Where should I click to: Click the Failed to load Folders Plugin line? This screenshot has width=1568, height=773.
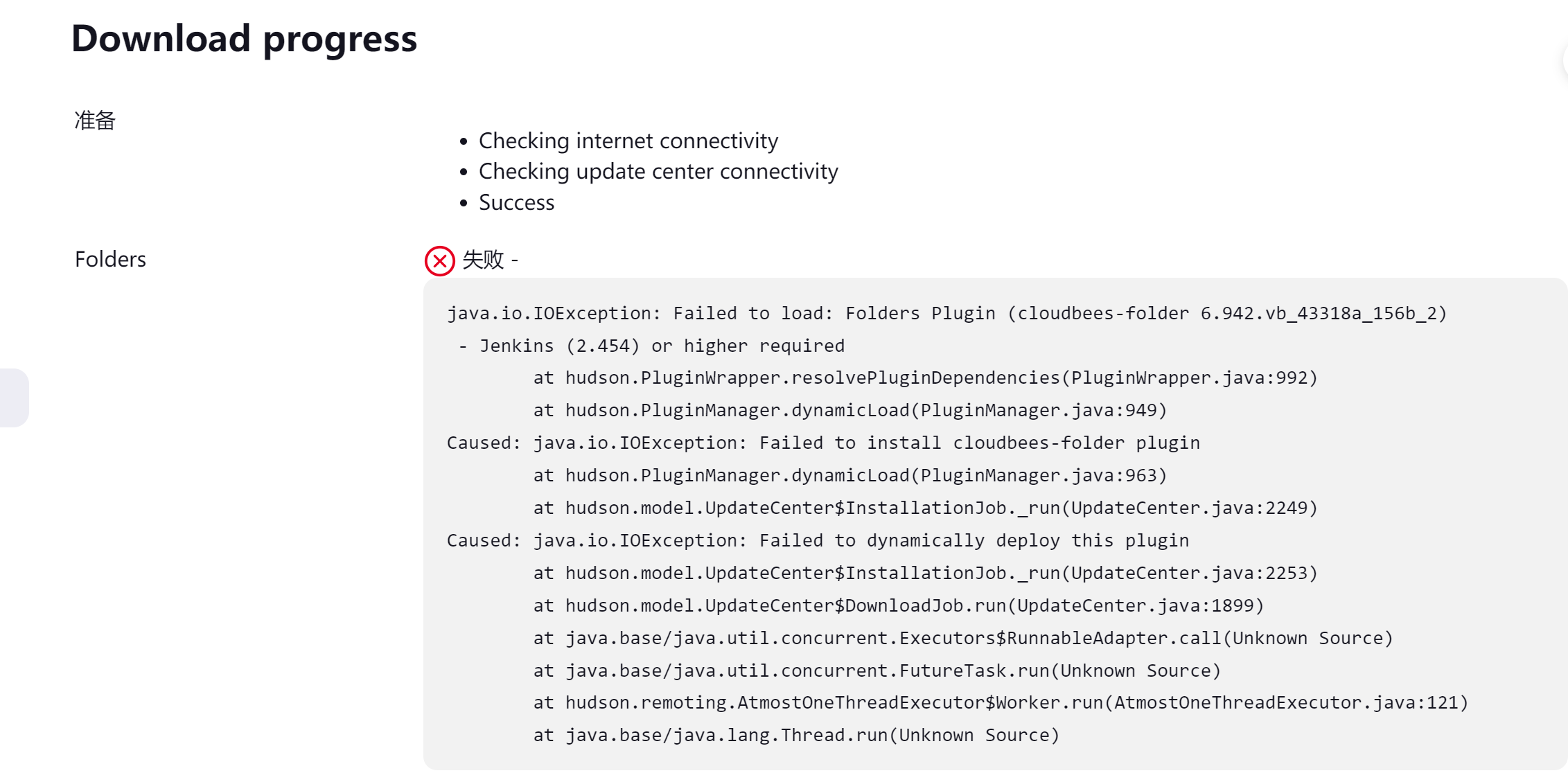[947, 313]
